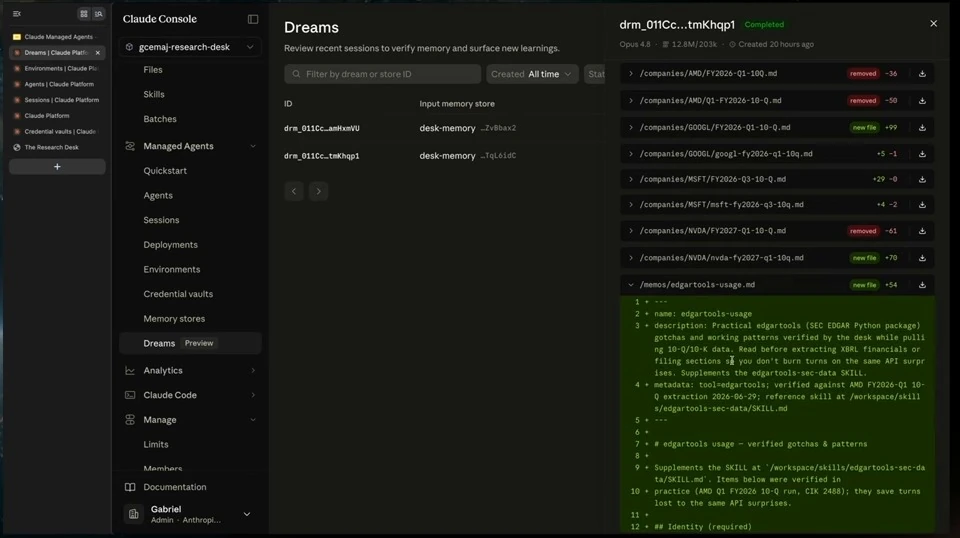Download /companies/GOOGL/FY2026-Q1-10-Q.md file
The height and width of the screenshot is (538, 960).
[x=922, y=127]
